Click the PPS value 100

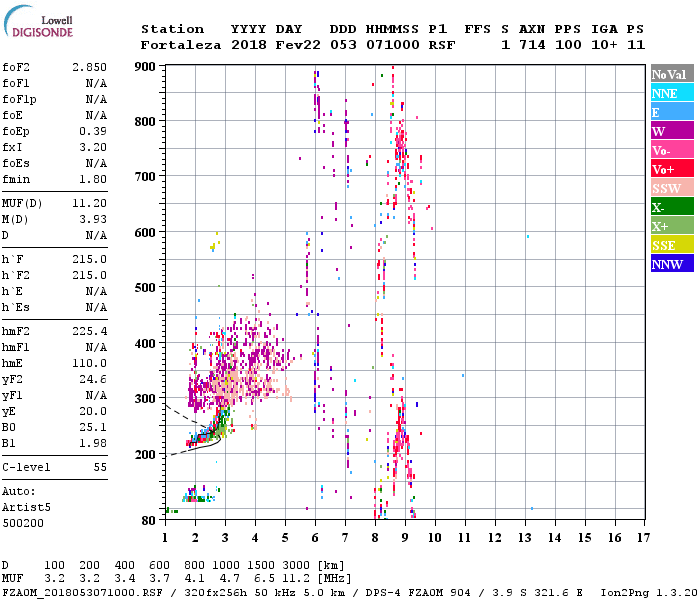[568, 45]
